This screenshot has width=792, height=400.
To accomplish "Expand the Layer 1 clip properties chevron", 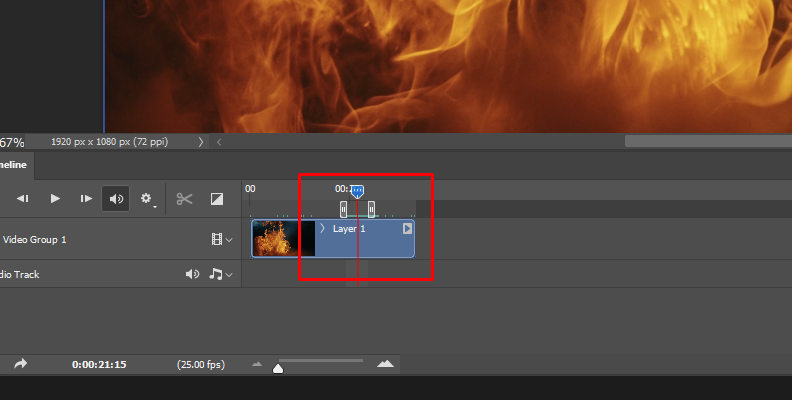I will point(322,229).
